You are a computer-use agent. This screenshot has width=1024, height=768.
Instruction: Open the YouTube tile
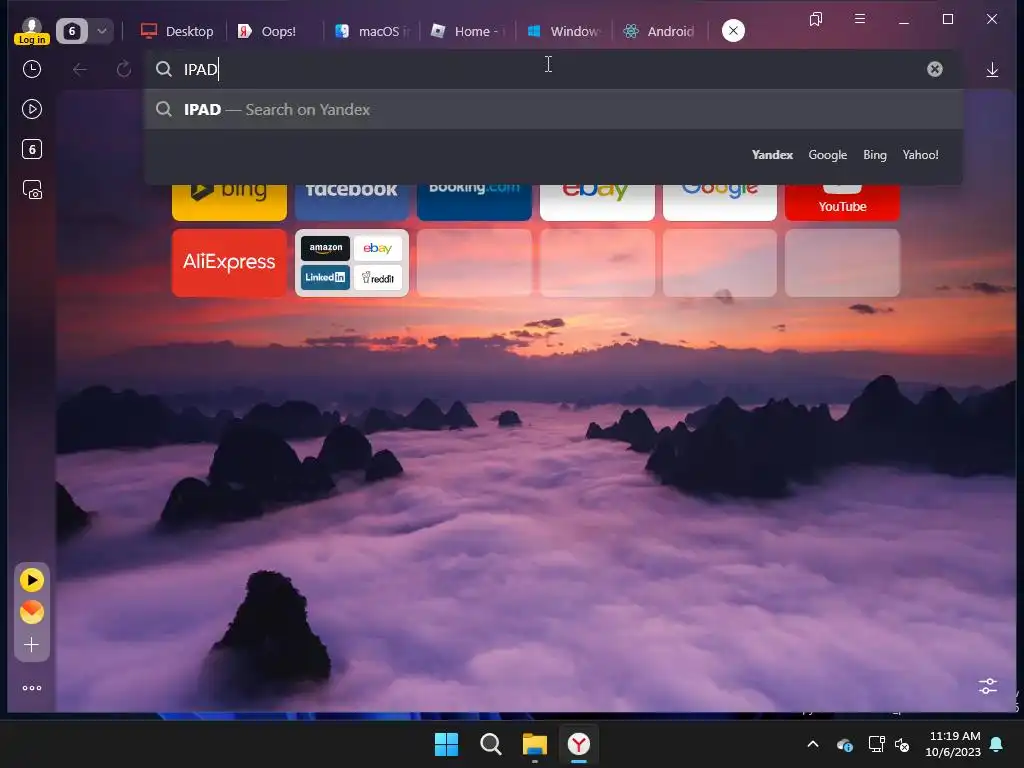point(842,202)
